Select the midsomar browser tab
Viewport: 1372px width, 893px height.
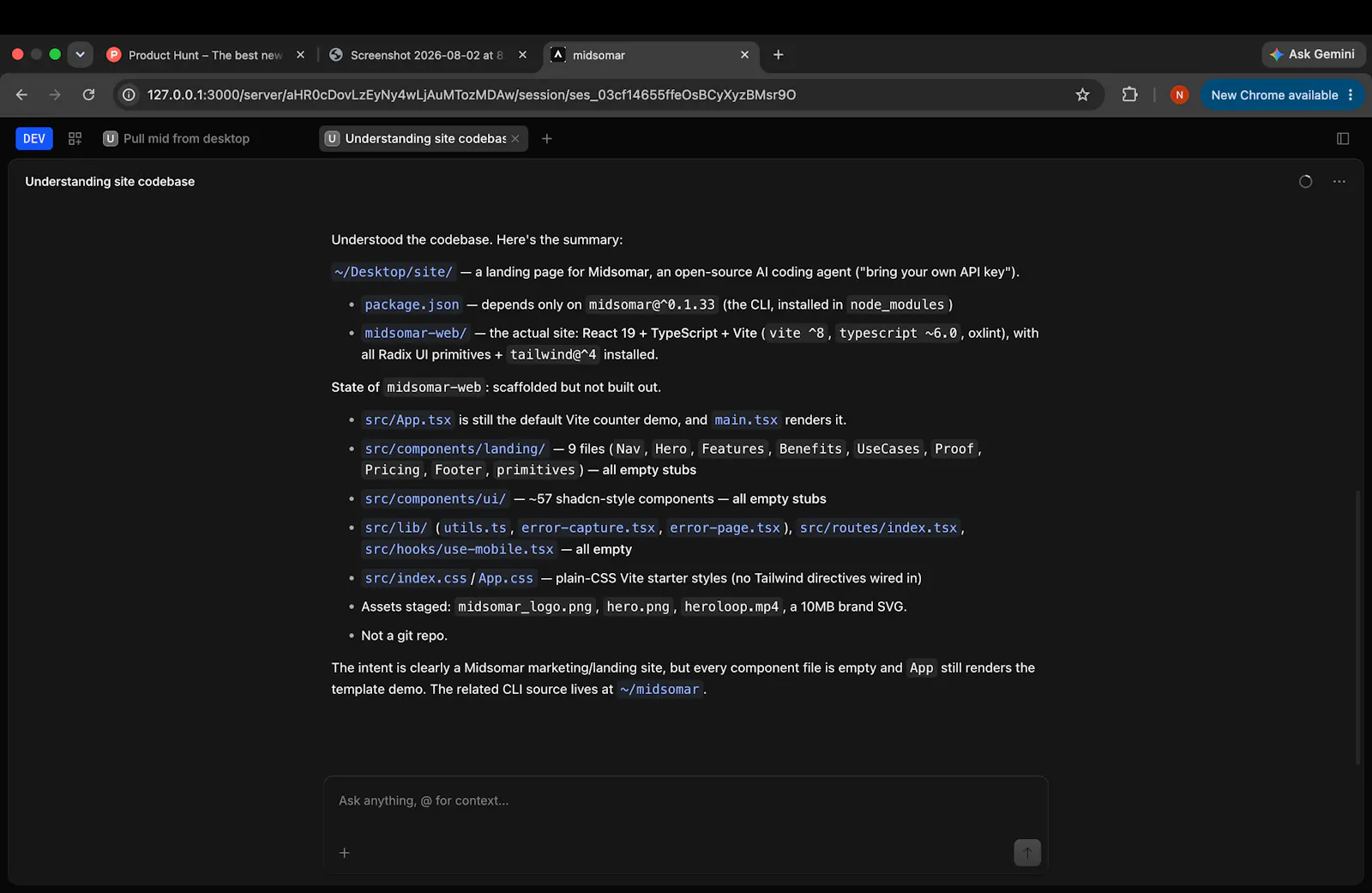click(x=650, y=55)
